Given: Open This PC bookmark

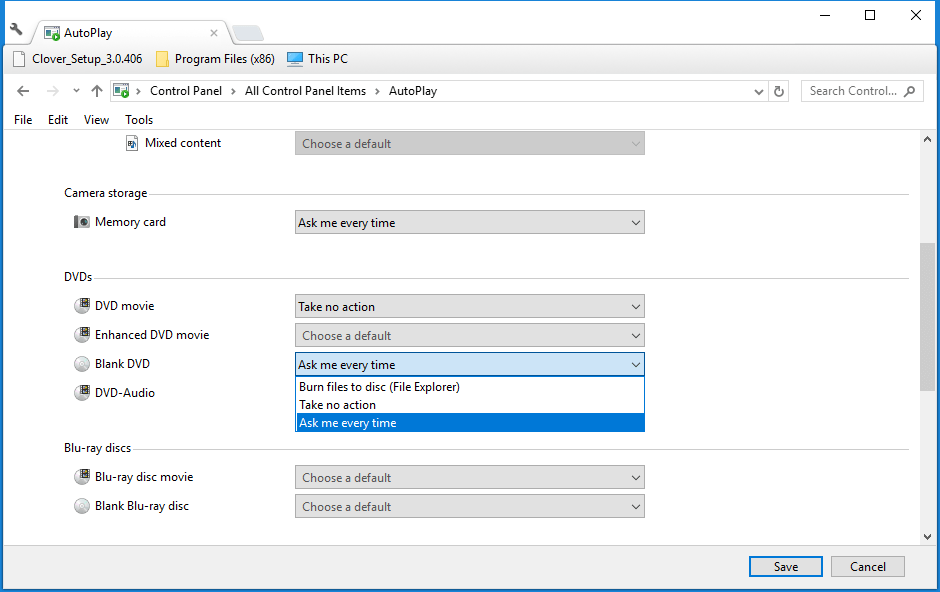Looking at the screenshot, I should (x=317, y=59).
